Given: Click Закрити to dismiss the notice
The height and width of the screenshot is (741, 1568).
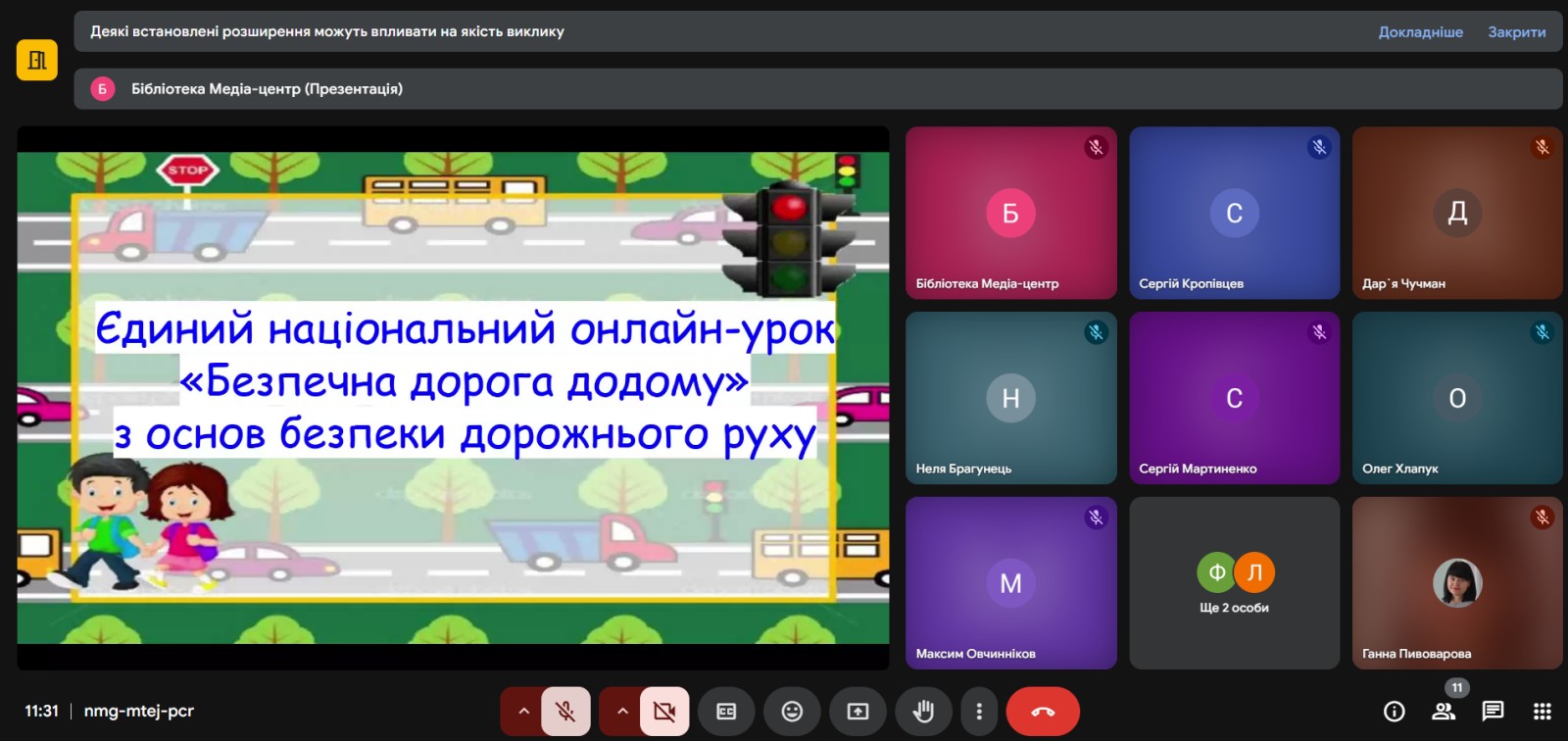Looking at the screenshot, I should [x=1516, y=31].
